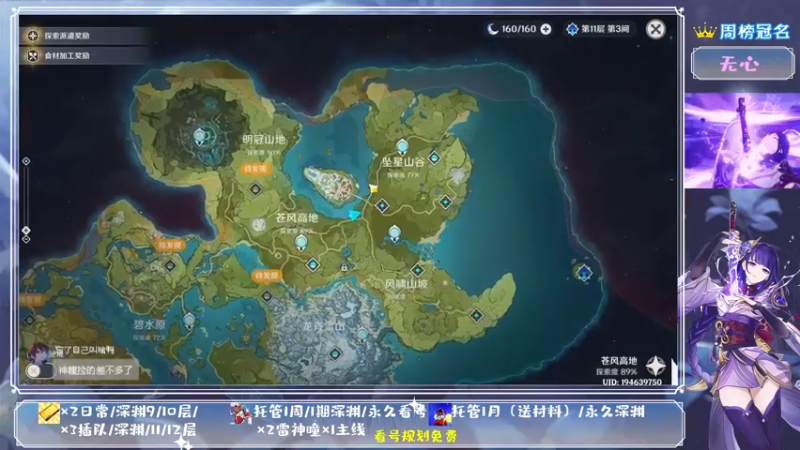Select domain marker just below the yellow pin
The height and width of the screenshot is (450, 800).
pos(382,206)
